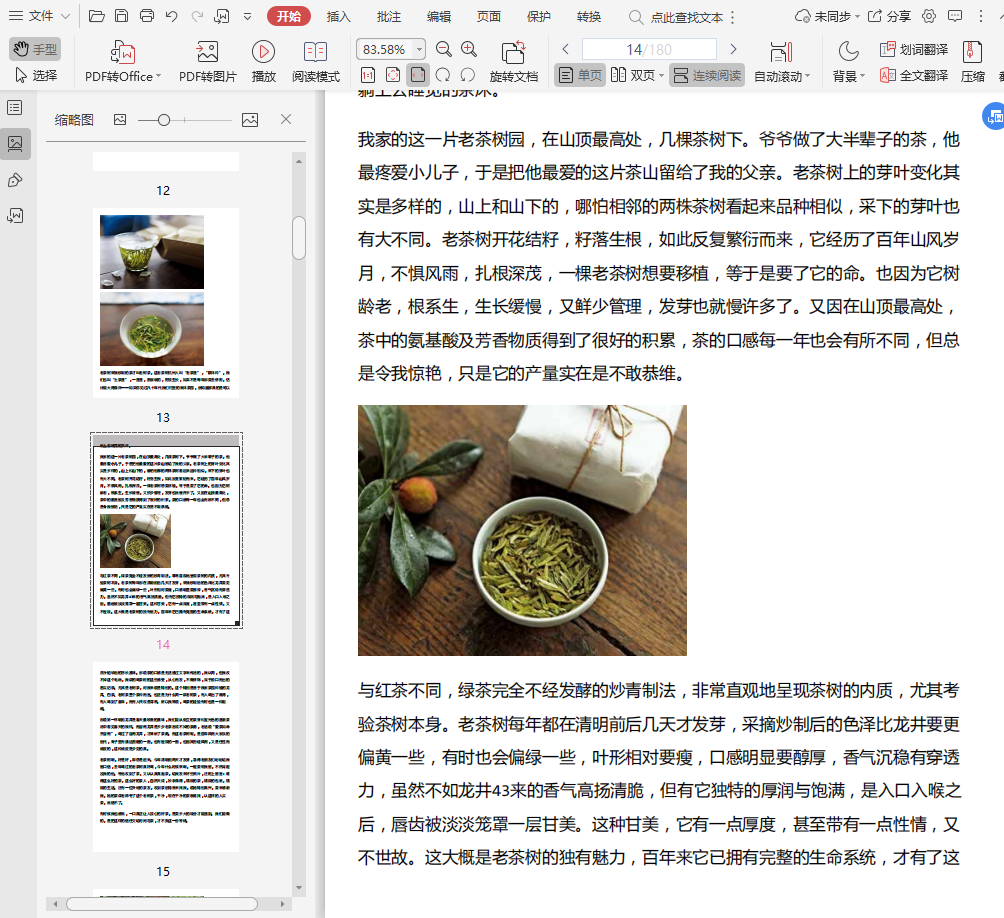Open PDF转Office conversion dropdown
The image size is (1004, 918).
click(x=122, y=61)
